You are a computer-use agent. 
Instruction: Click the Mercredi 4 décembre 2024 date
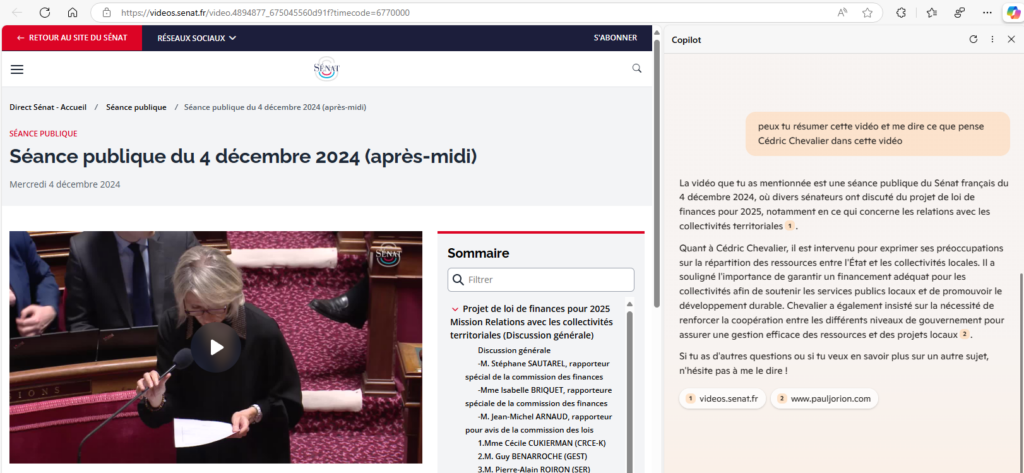(65, 184)
